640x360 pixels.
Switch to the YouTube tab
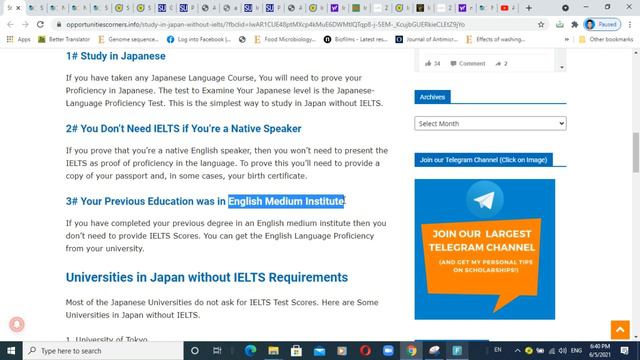point(508,8)
